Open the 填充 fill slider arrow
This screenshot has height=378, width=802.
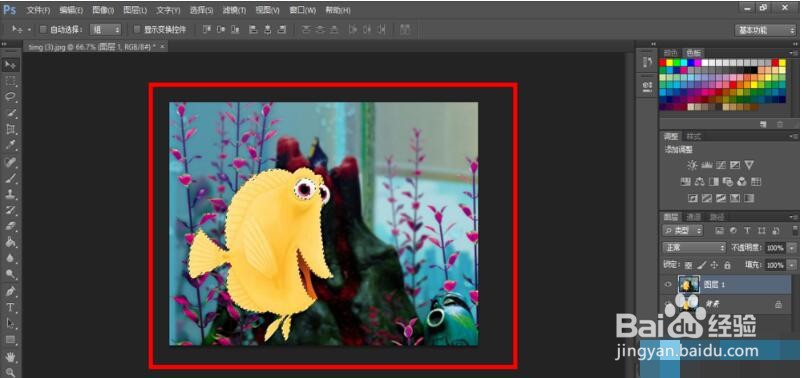point(791,265)
